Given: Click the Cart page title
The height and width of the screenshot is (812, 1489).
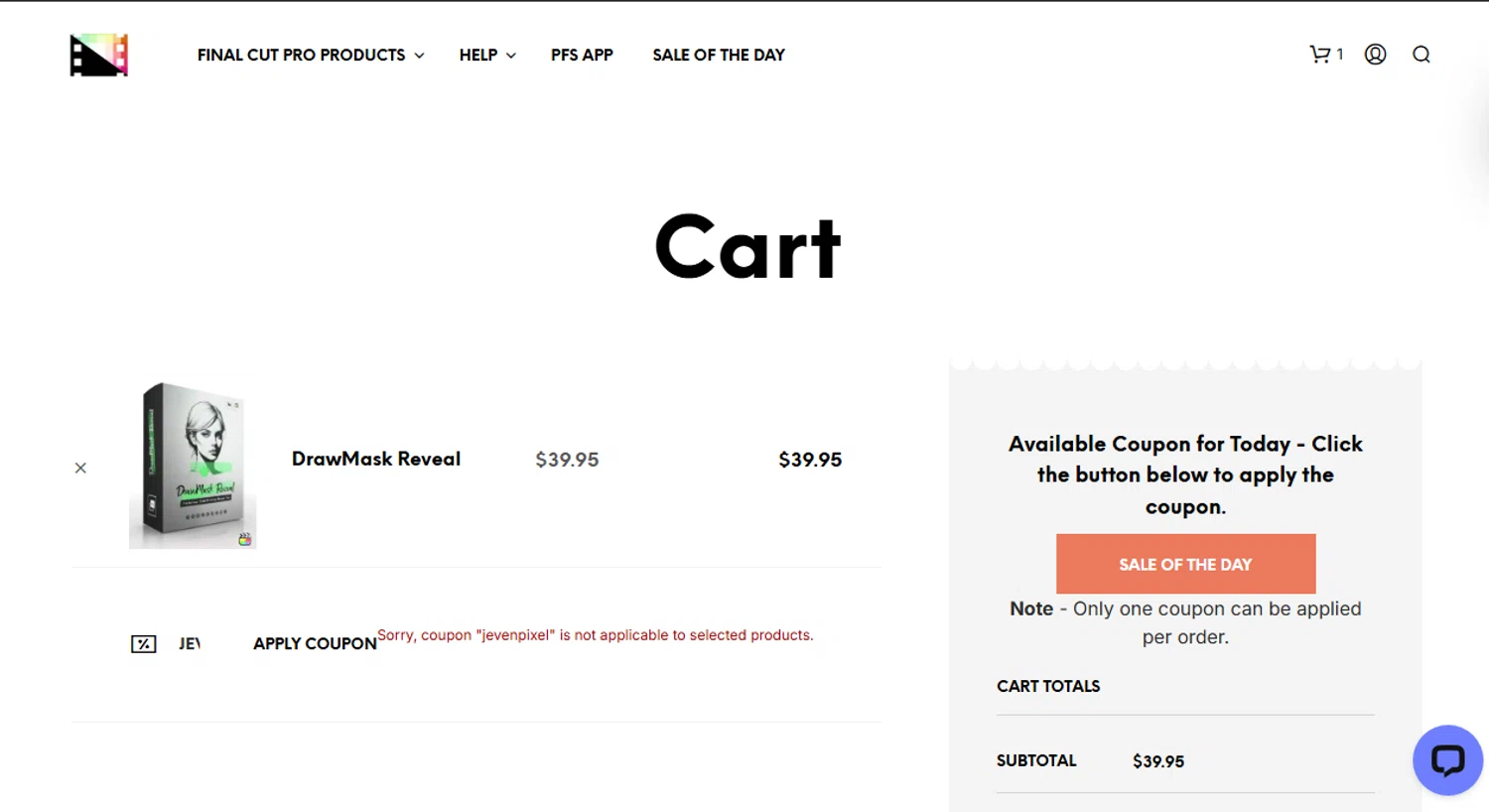Looking at the screenshot, I should click(748, 247).
